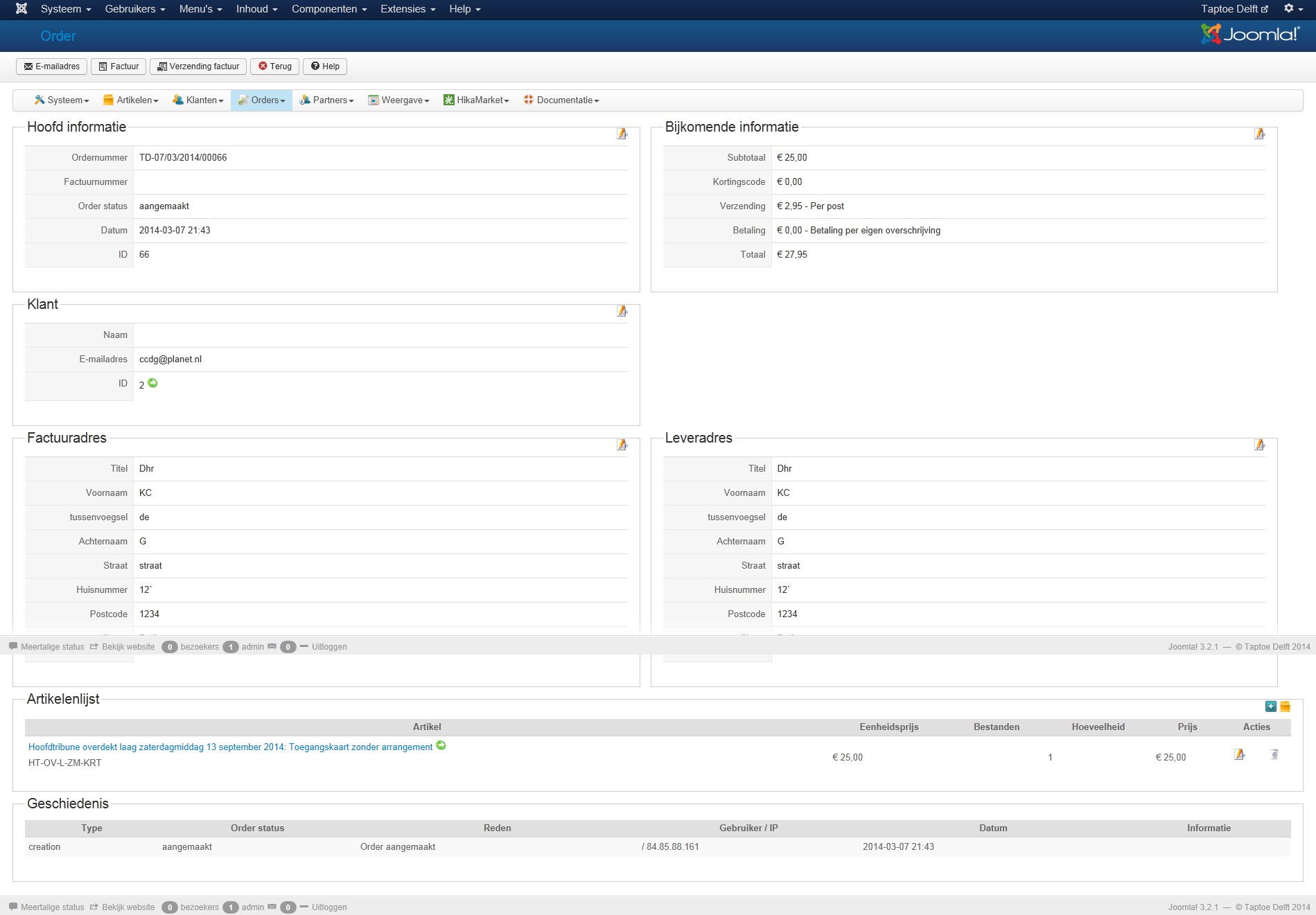The image size is (1316, 915).
Task: Open the Factuur invoice button
Action: click(119, 66)
